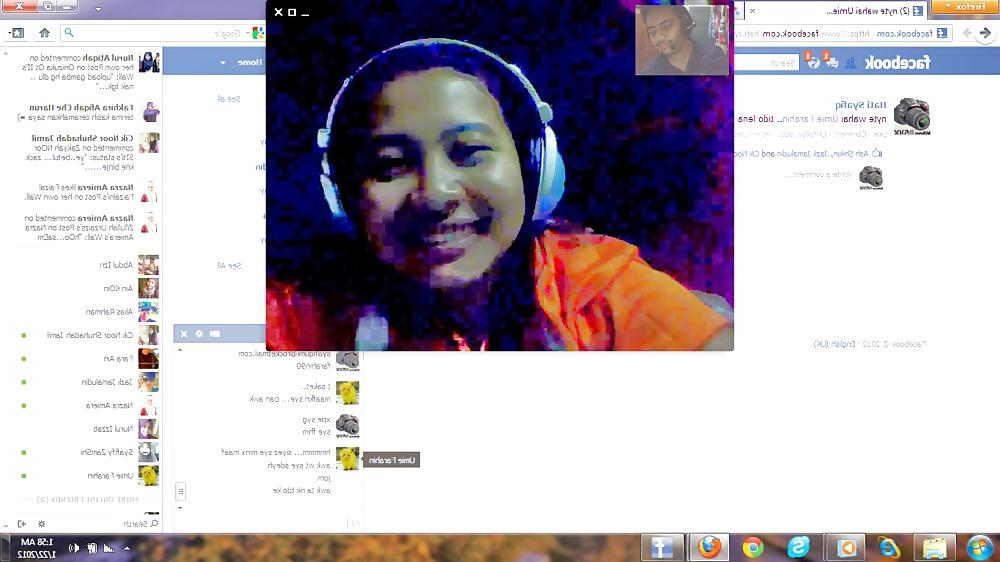The image size is (1000, 562).
Task: Click the Home link in Facebook header
Action: (x=249, y=62)
